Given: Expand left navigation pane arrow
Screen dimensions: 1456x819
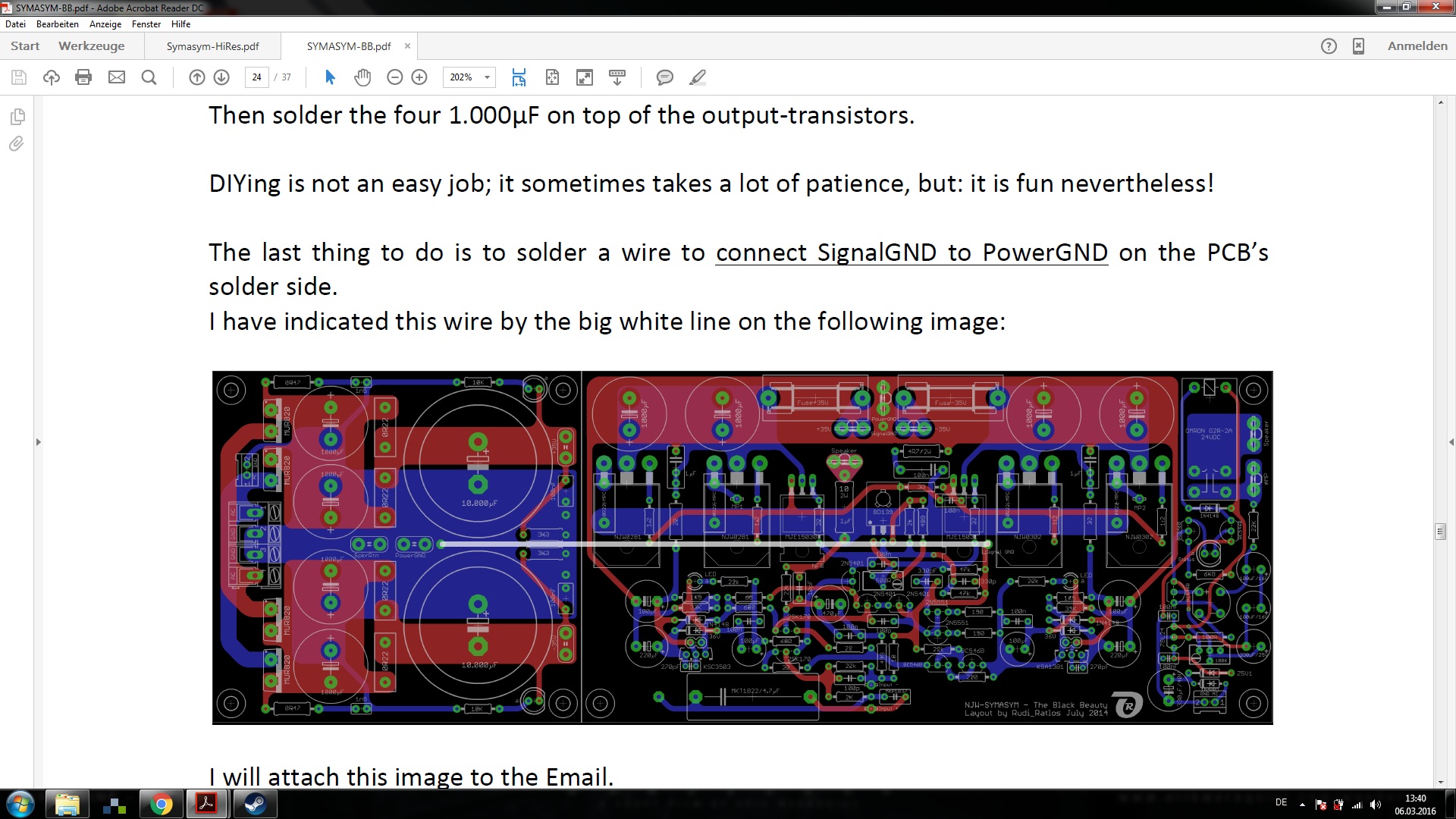Looking at the screenshot, I should tap(38, 442).
